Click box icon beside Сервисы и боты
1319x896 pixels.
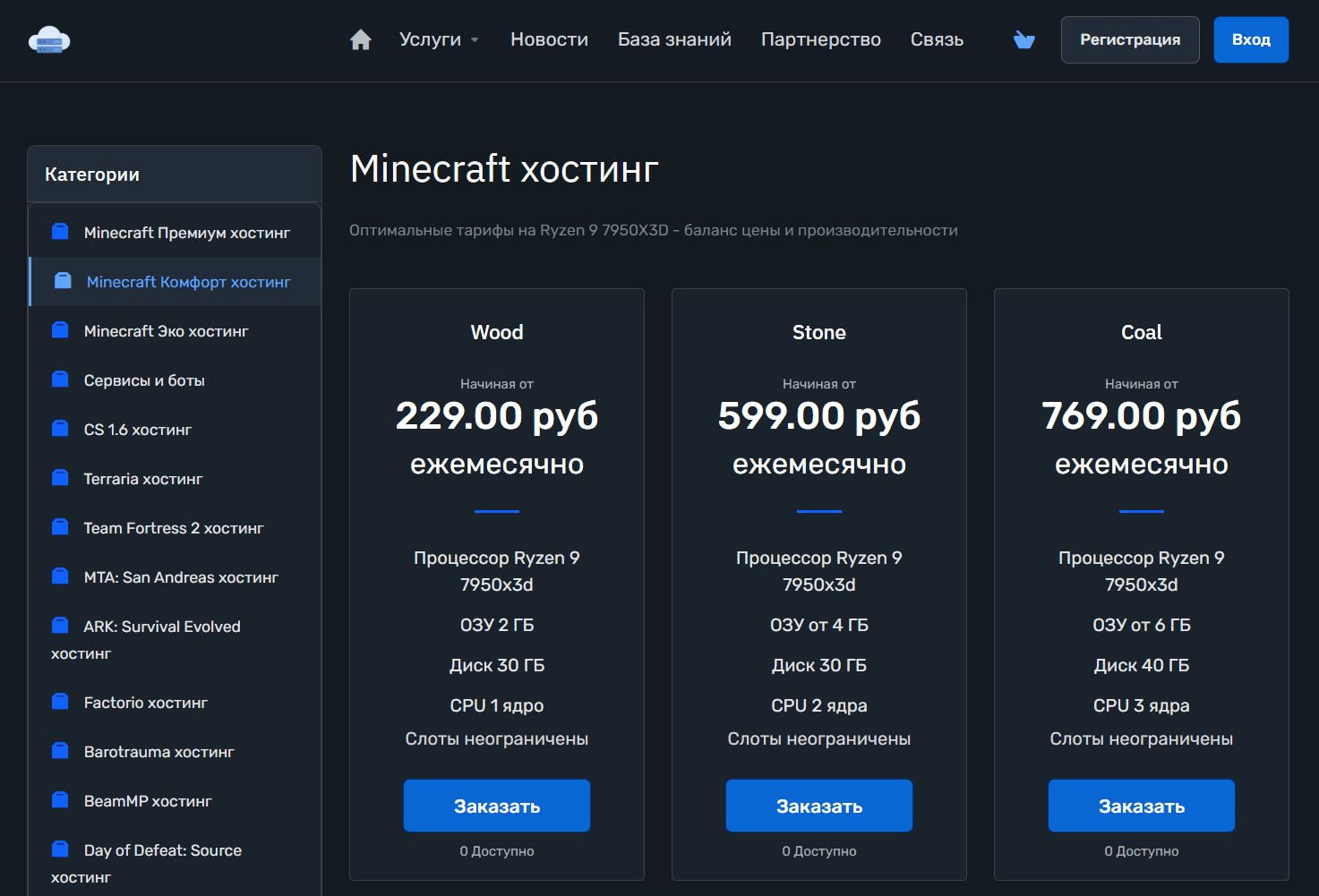pos(60,380)
